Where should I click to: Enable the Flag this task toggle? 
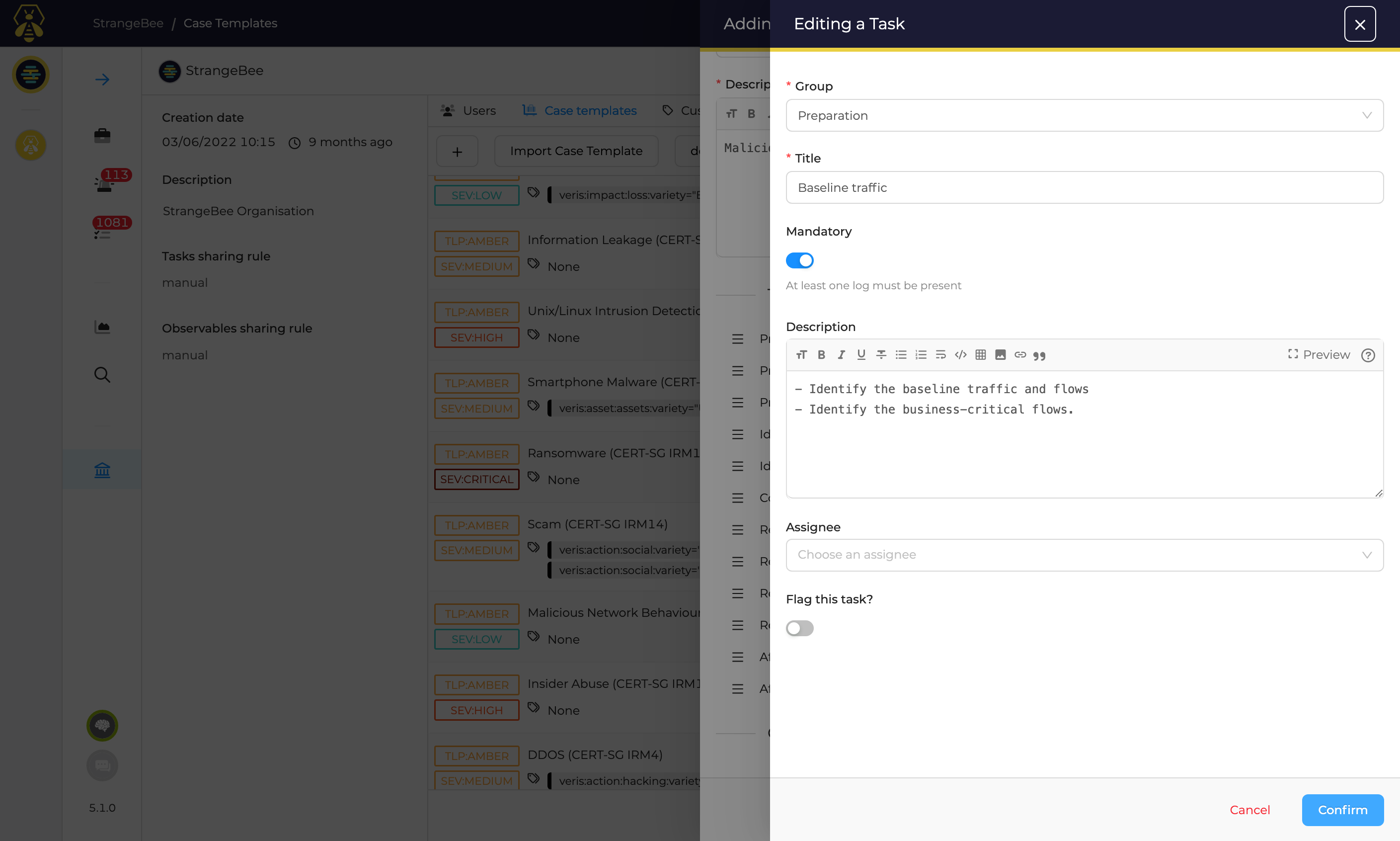[x=799, y=628]
